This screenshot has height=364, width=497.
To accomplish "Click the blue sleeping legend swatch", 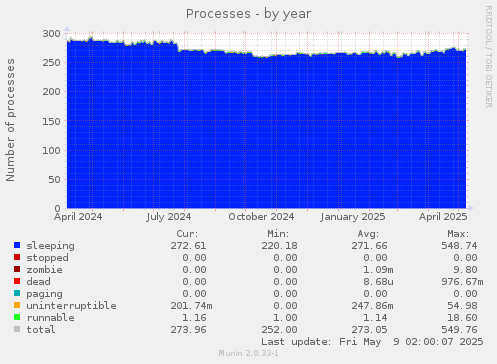I will coord(17,245).
